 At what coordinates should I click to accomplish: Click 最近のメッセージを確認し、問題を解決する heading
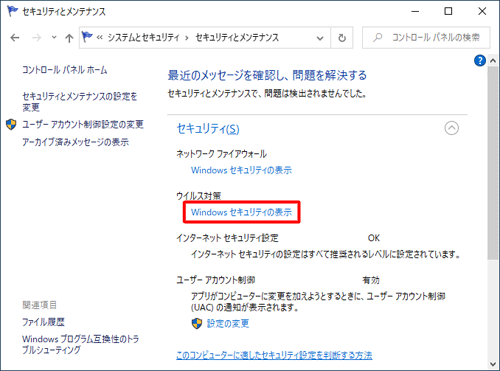[267, 75]
